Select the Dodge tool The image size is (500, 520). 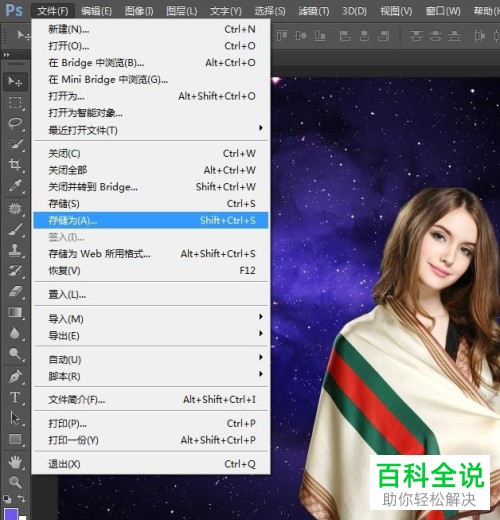point(15,354)
